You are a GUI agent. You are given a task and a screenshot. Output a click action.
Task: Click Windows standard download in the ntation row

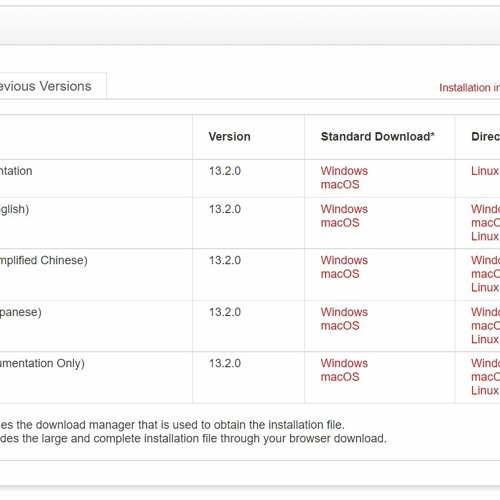coord(344,171)
